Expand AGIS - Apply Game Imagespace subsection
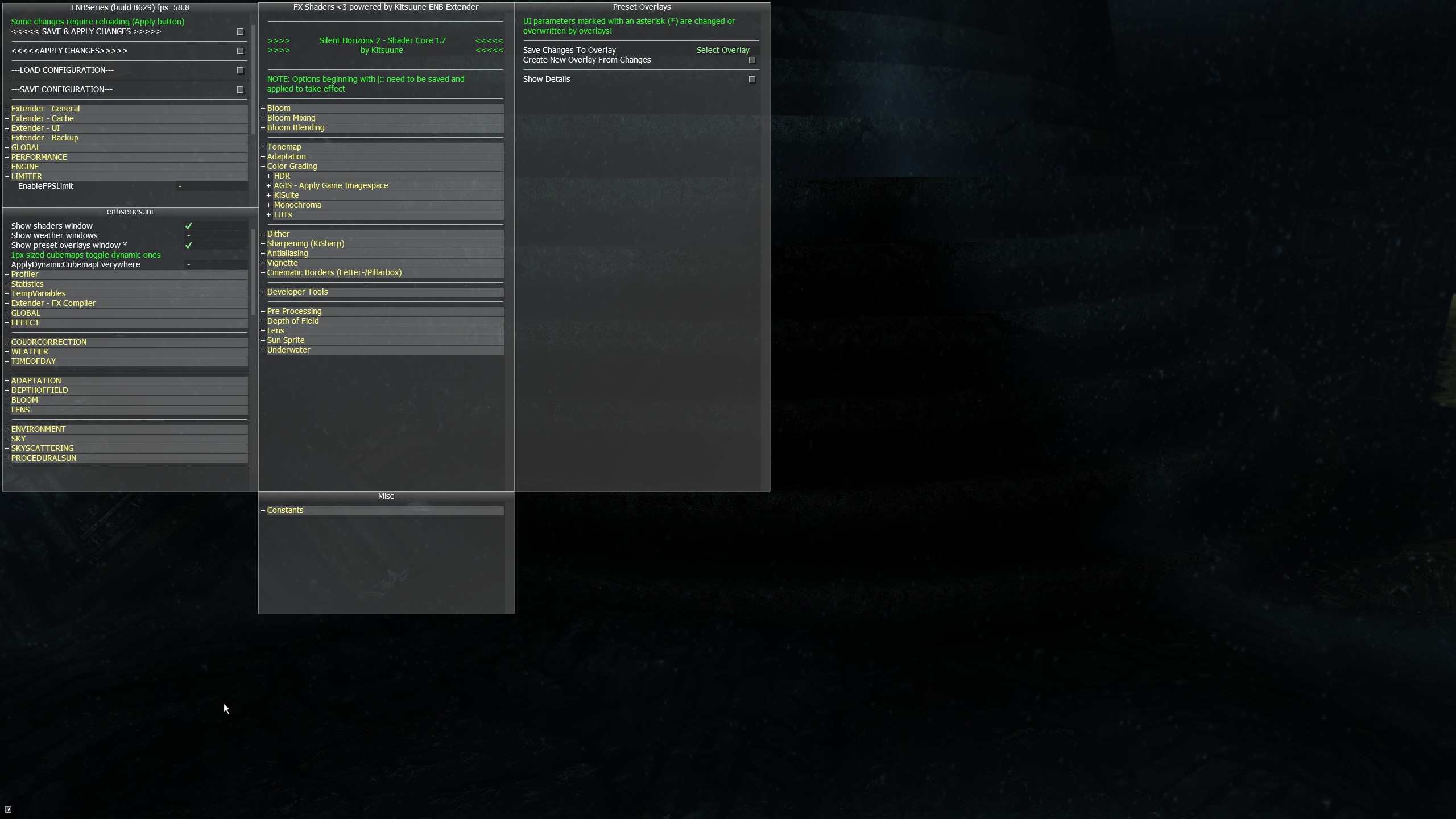 click(386, 185)
